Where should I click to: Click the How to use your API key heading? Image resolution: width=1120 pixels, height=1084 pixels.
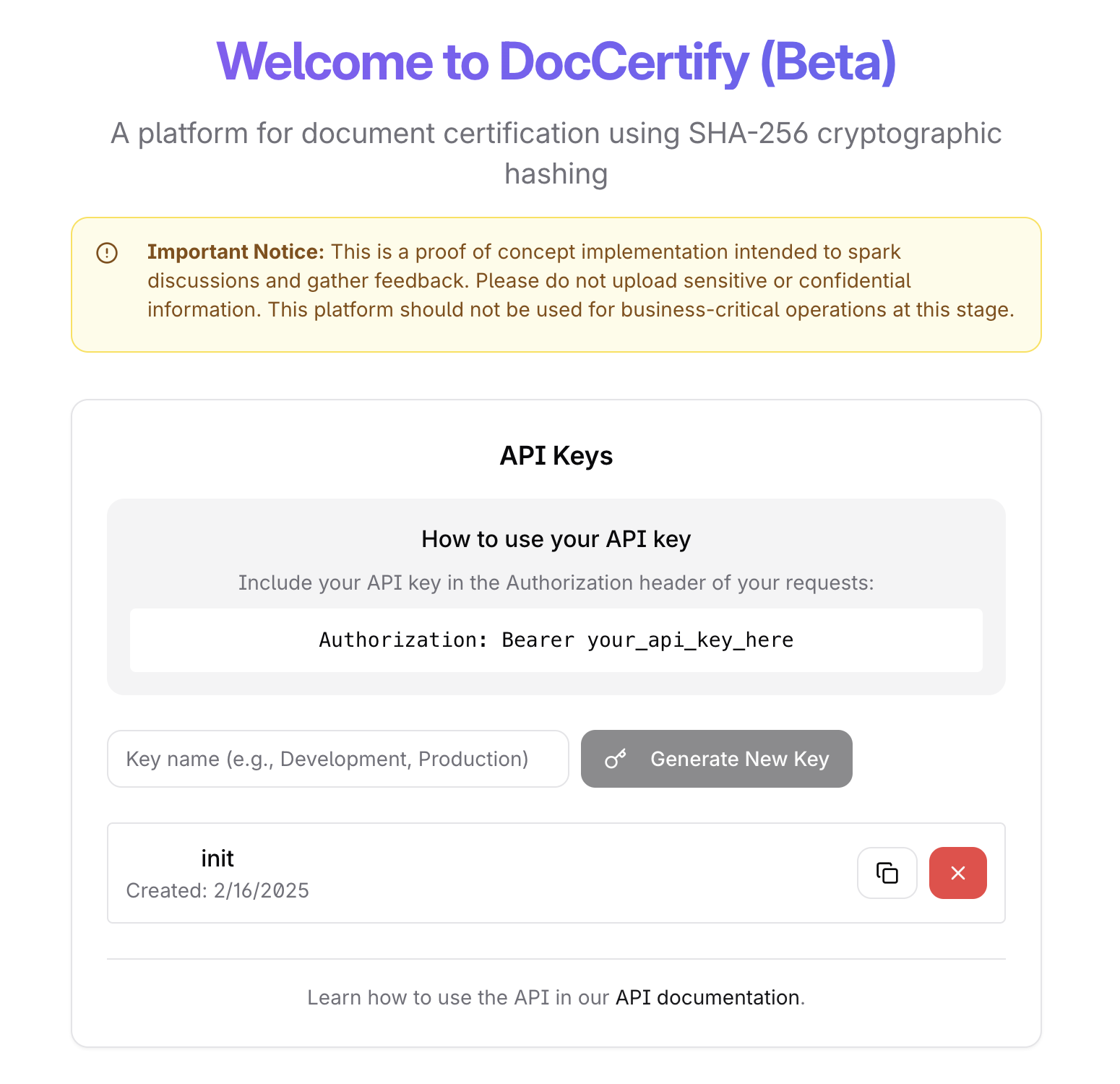point(556,539)
